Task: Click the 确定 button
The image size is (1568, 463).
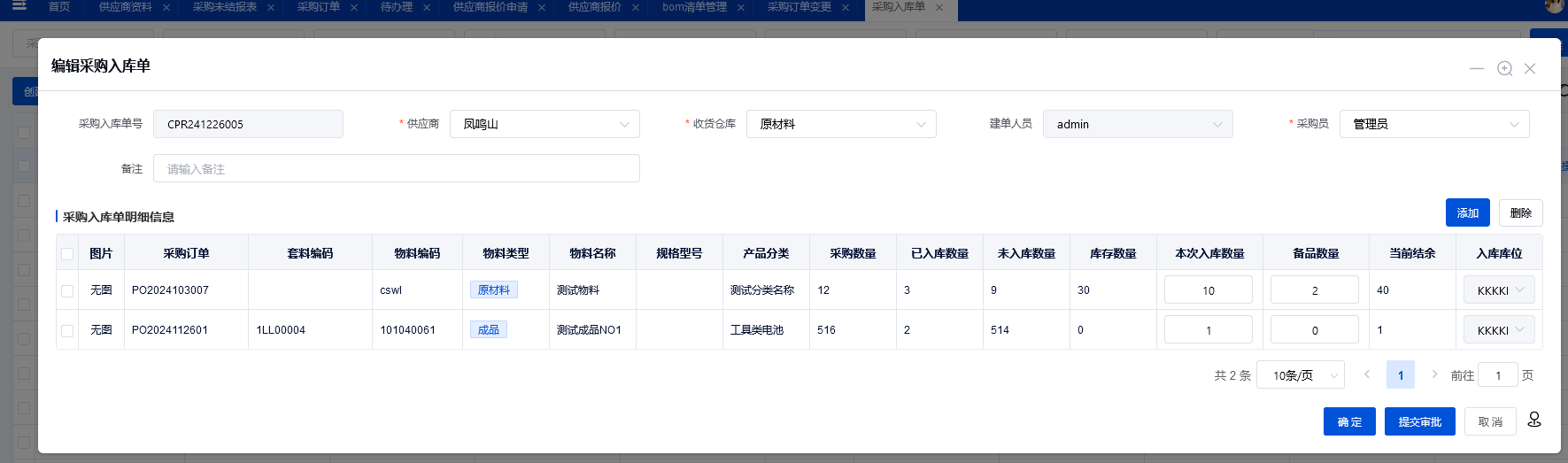Action: click(x=1350, y=421)
